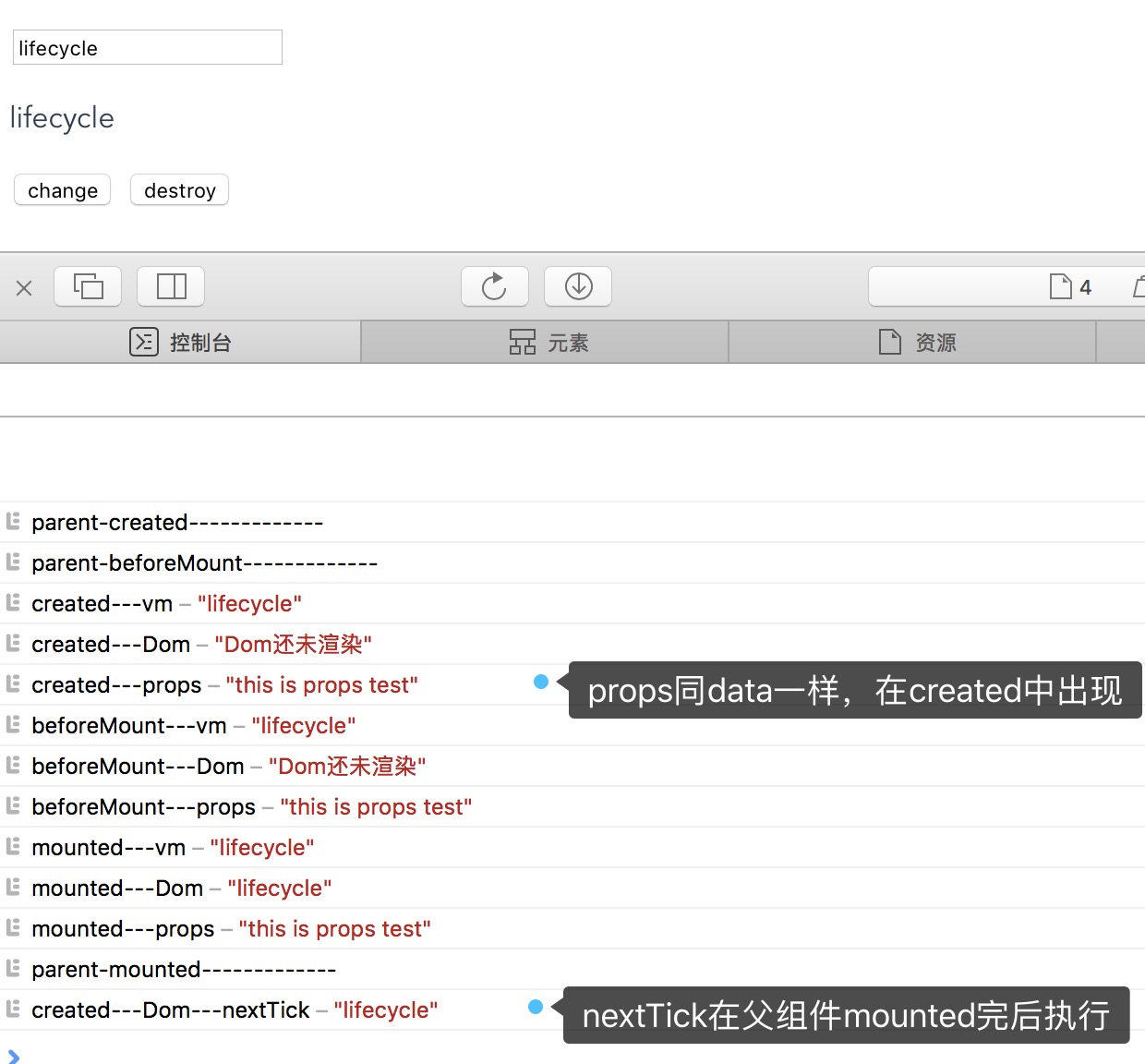Click the destroy button
Image resolution: width=1145 pixels, height=1064 pixels.
coord(179,190)
